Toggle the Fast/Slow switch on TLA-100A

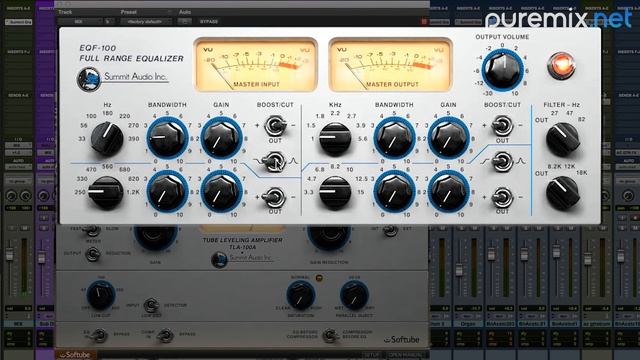coord(93,231)
